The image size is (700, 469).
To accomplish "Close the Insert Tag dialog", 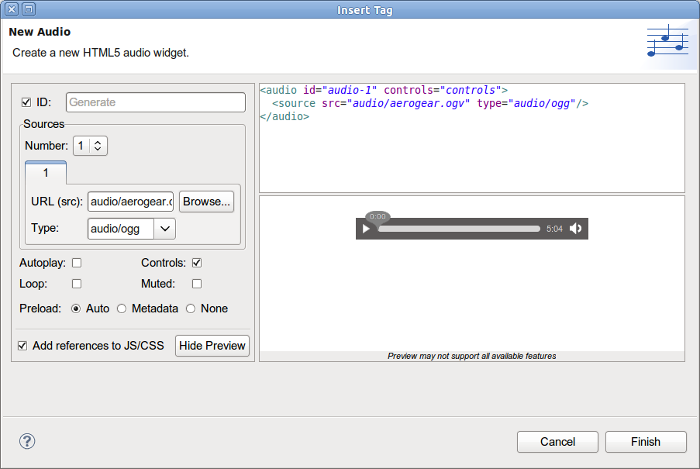I will click(12, 9).
